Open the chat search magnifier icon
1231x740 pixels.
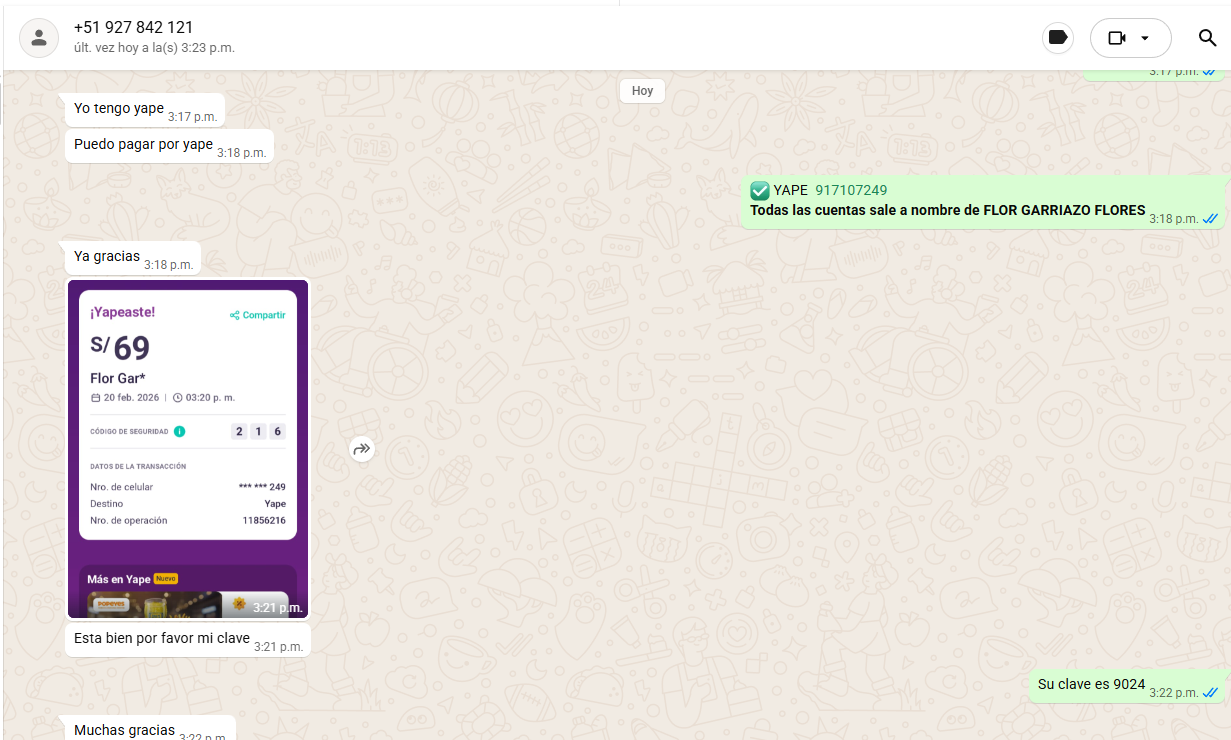(x=1207, y=38)
